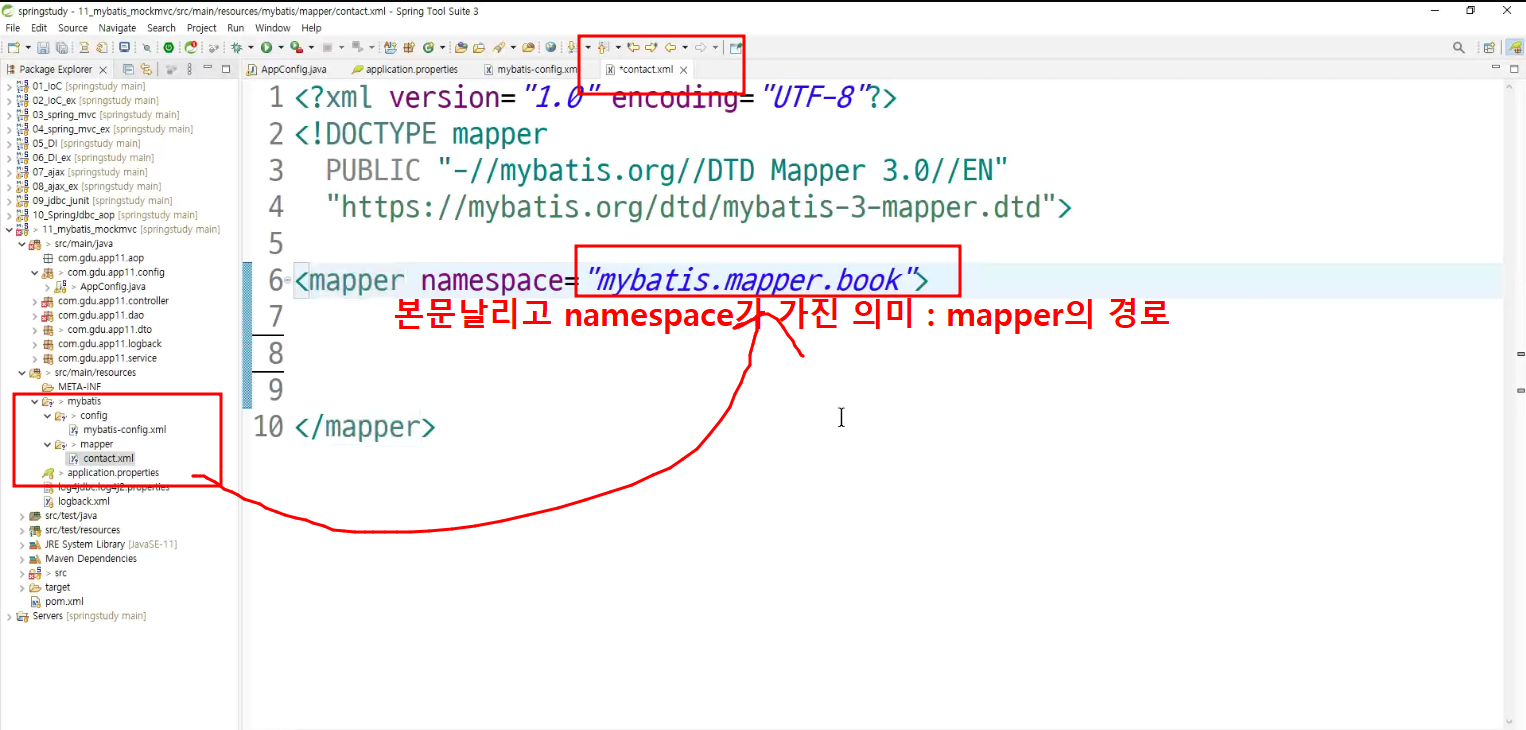This screenshot has width=1526, height=730.
Task: Switch to the Spring perspective icon
Action: (1515, 47)
